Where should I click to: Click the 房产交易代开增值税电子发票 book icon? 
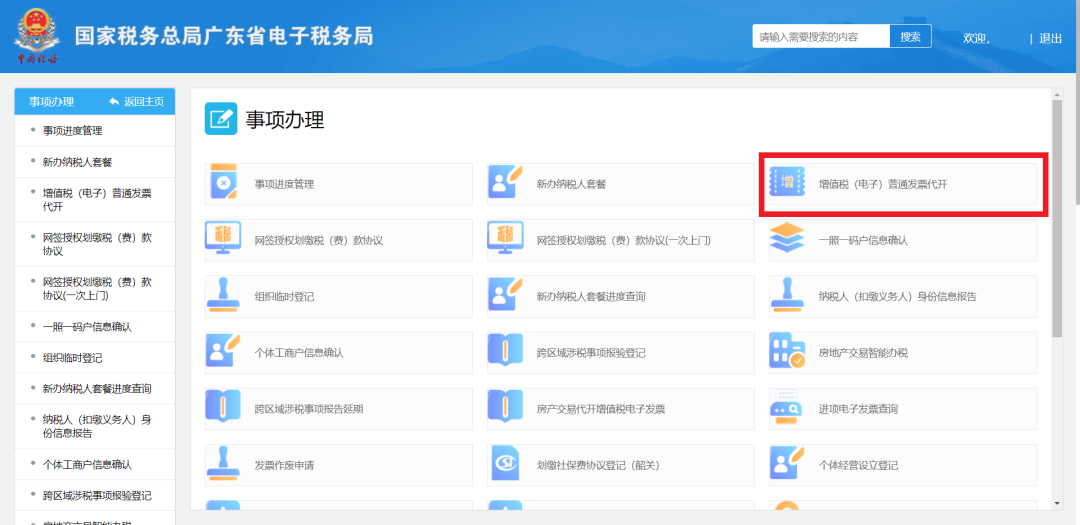coord(506,407)
